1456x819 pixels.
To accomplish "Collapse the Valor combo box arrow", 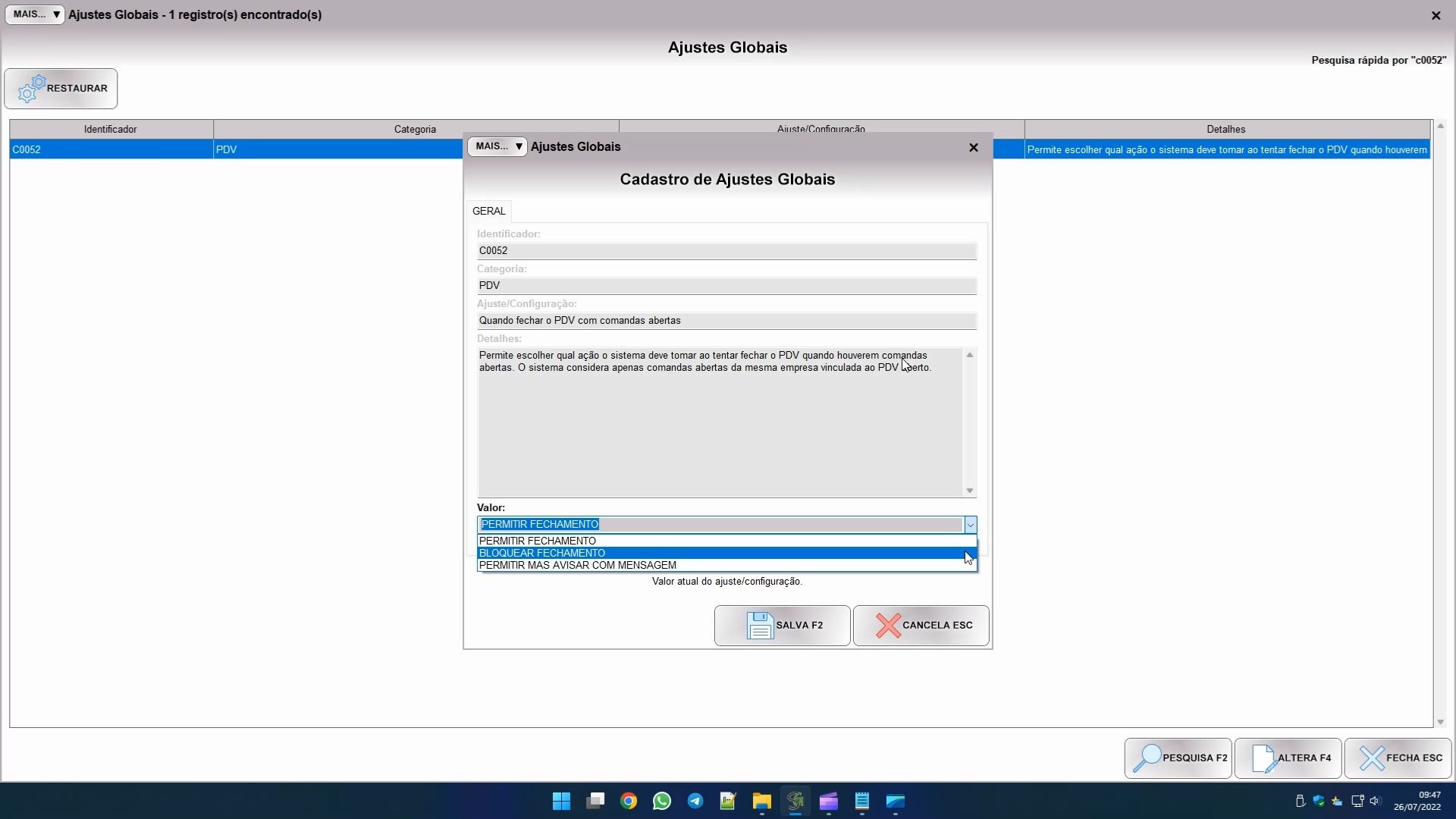I will pos(970,525).
